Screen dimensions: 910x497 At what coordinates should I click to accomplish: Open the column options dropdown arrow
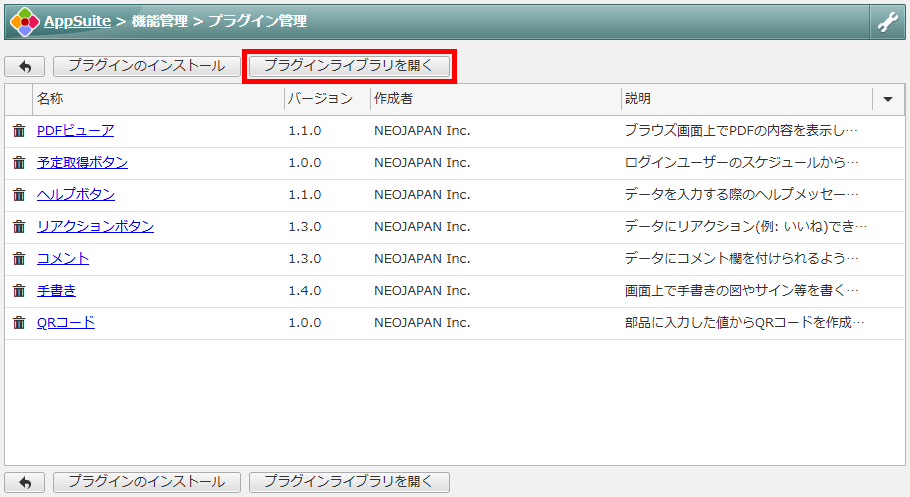pyautogui.click(x=887, y=99)
